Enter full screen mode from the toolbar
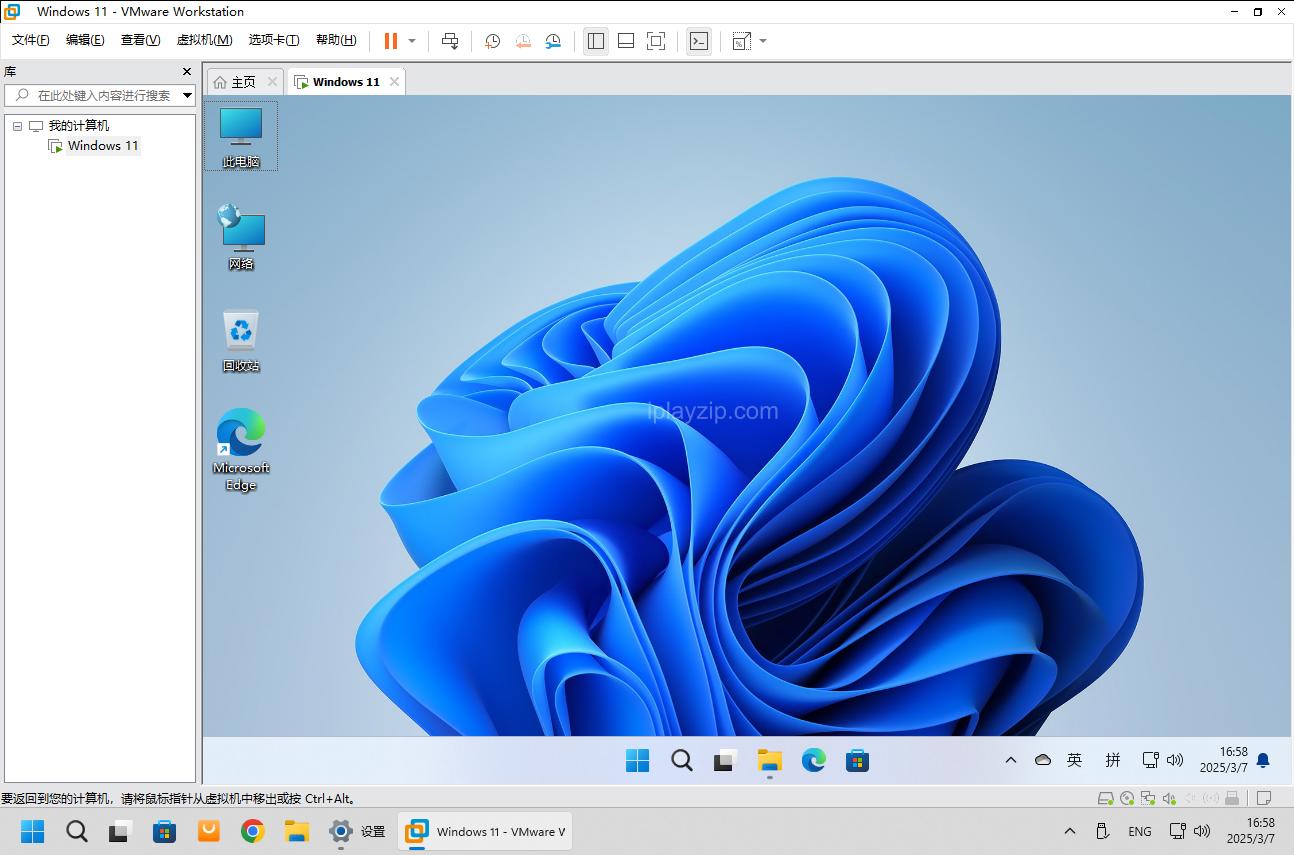1294x855 pixels. tap(656, 41)
